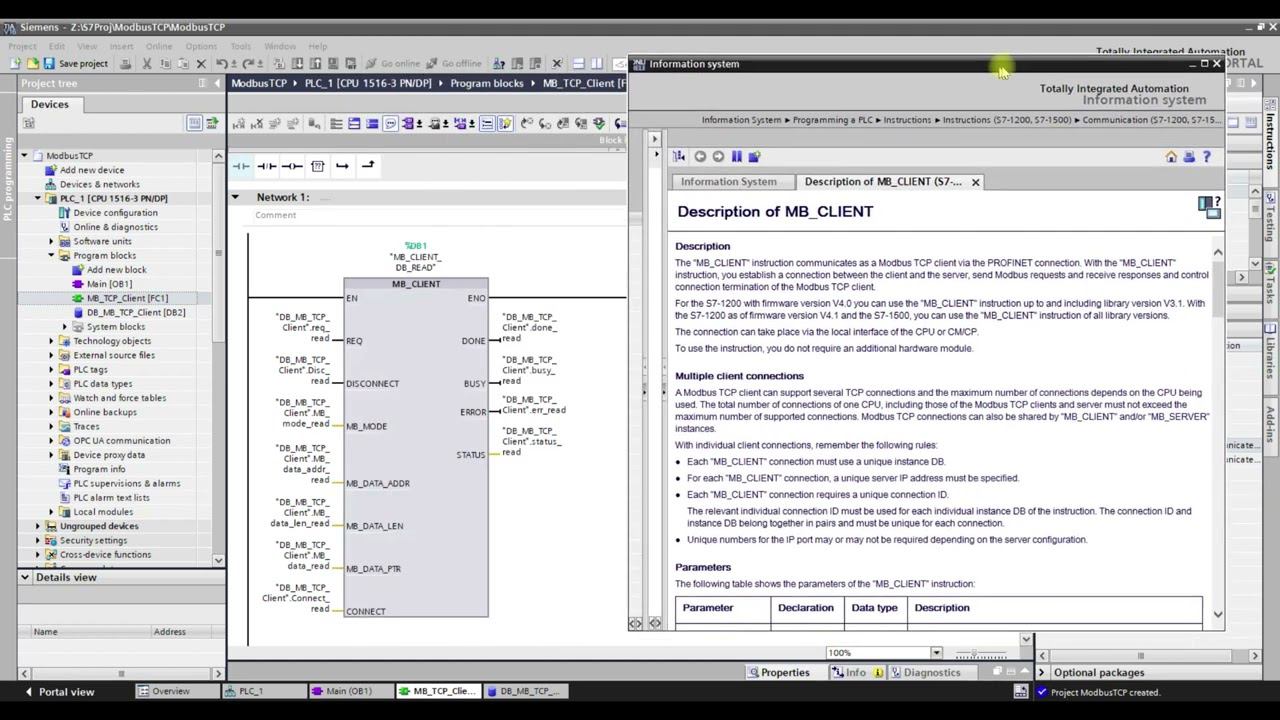
Task: Open the Properties tab in inspector
Action: (778, 672)
